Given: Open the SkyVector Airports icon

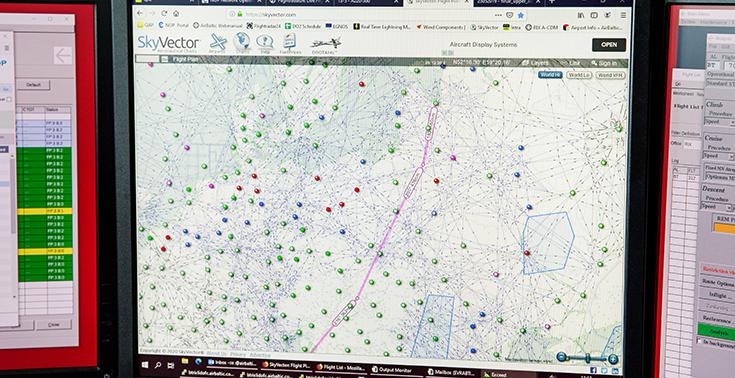Looking at the screenshot, I should 218,42.
